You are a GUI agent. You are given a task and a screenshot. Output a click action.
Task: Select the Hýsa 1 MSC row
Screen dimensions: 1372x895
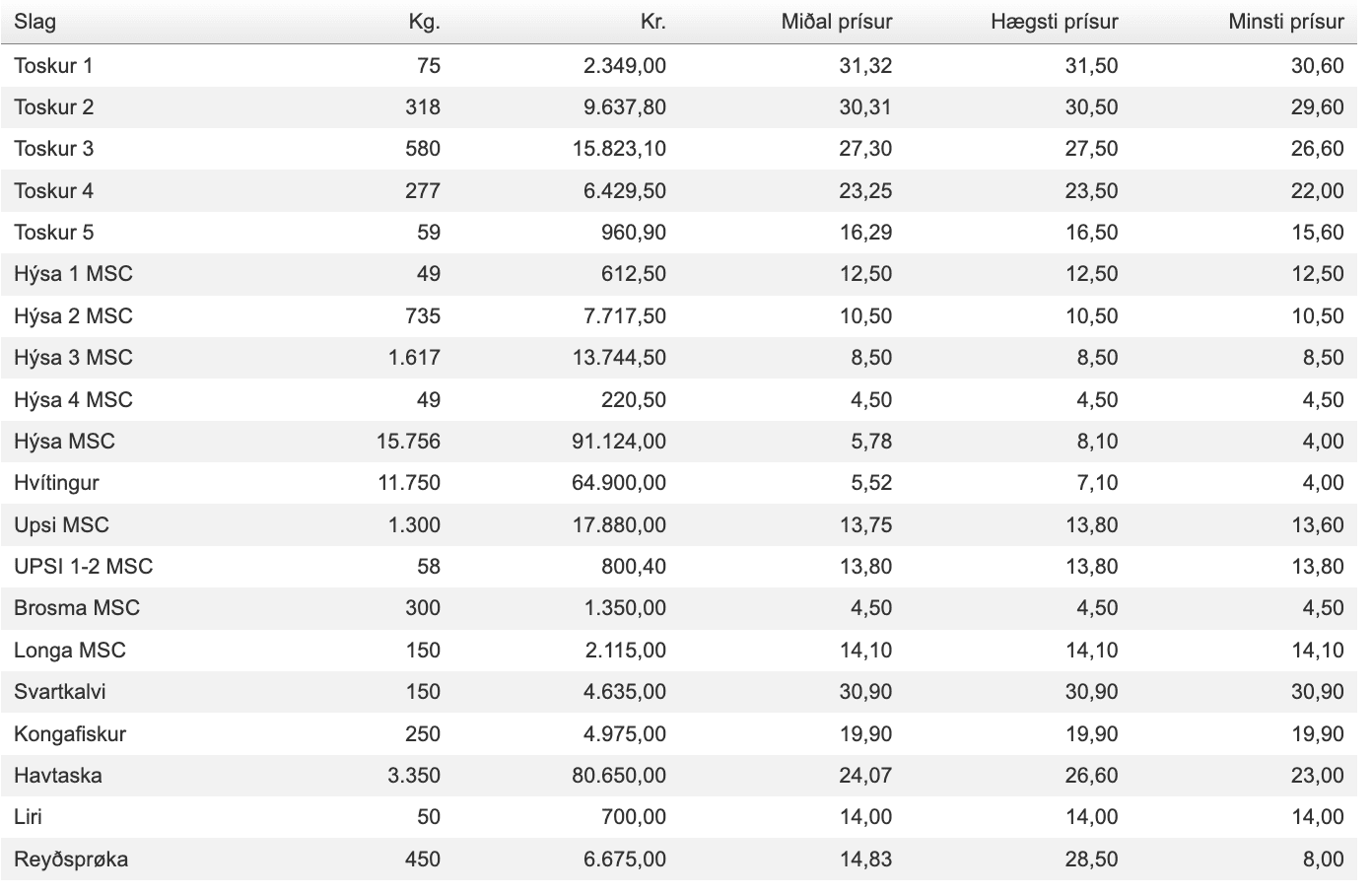(679, 274)
